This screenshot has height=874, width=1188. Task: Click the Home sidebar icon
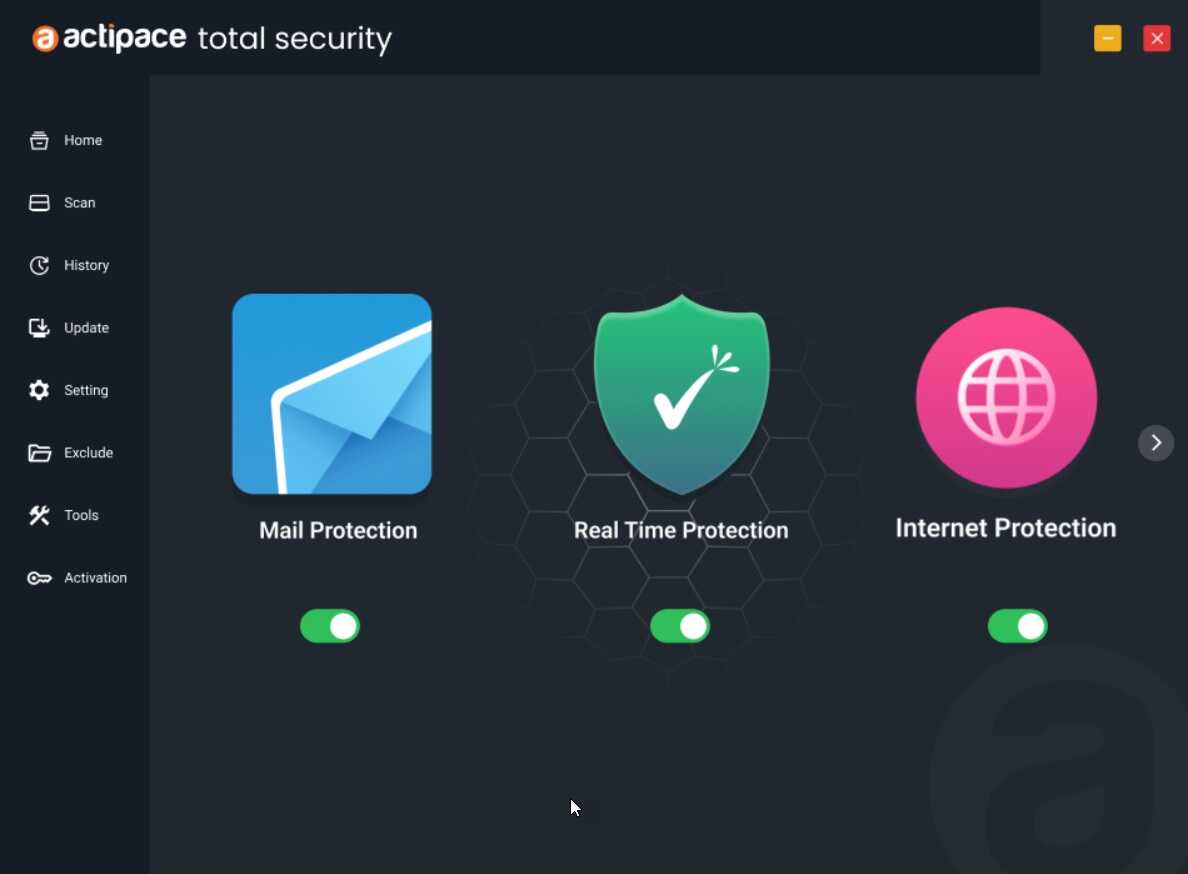click(x=39, y=140)
